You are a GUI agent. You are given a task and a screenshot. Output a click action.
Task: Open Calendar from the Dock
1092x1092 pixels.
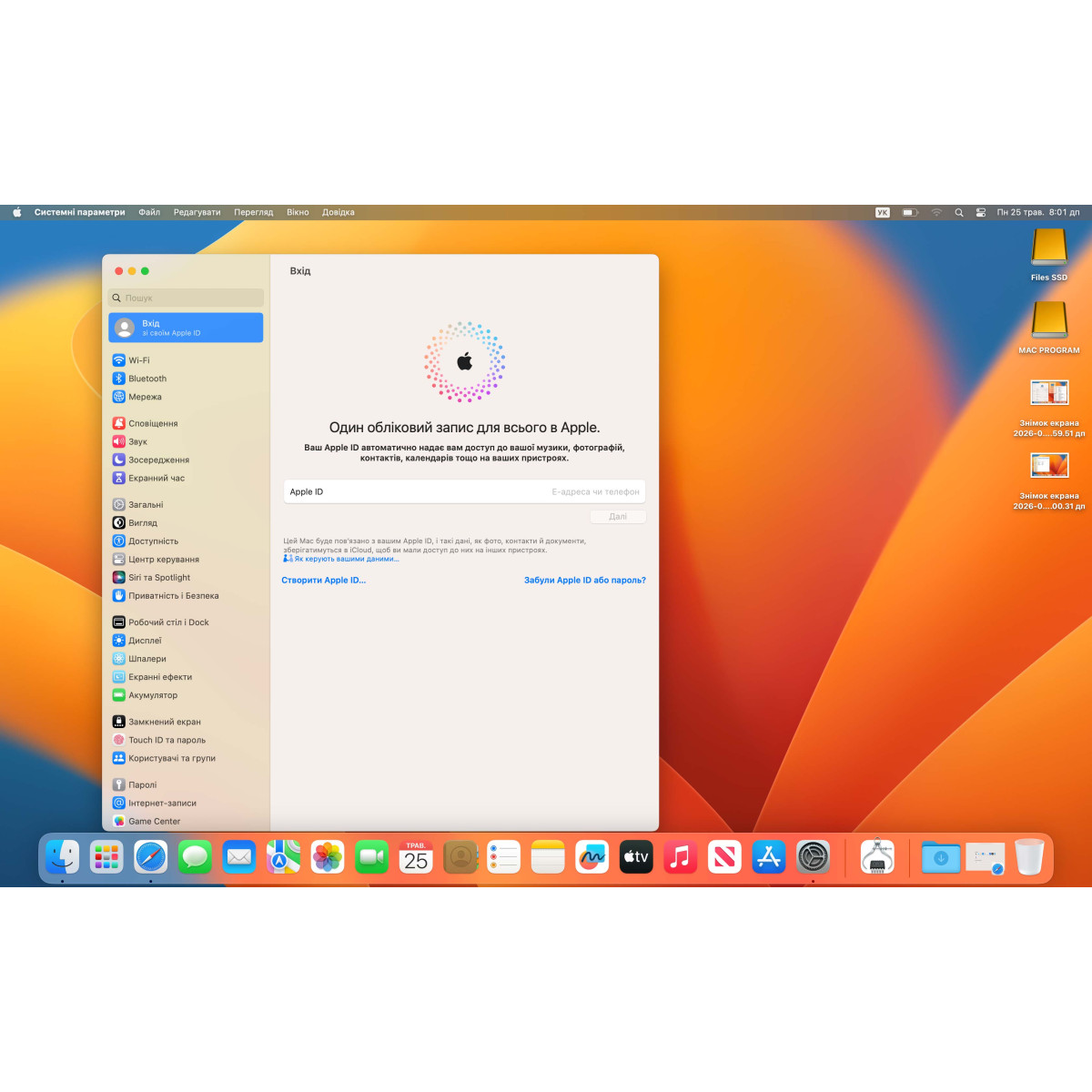416,857
